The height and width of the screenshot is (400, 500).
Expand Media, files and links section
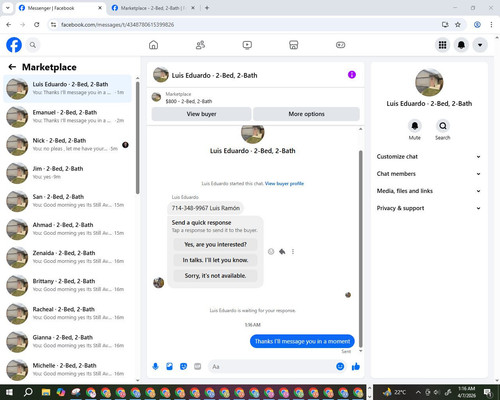point(429,191)
